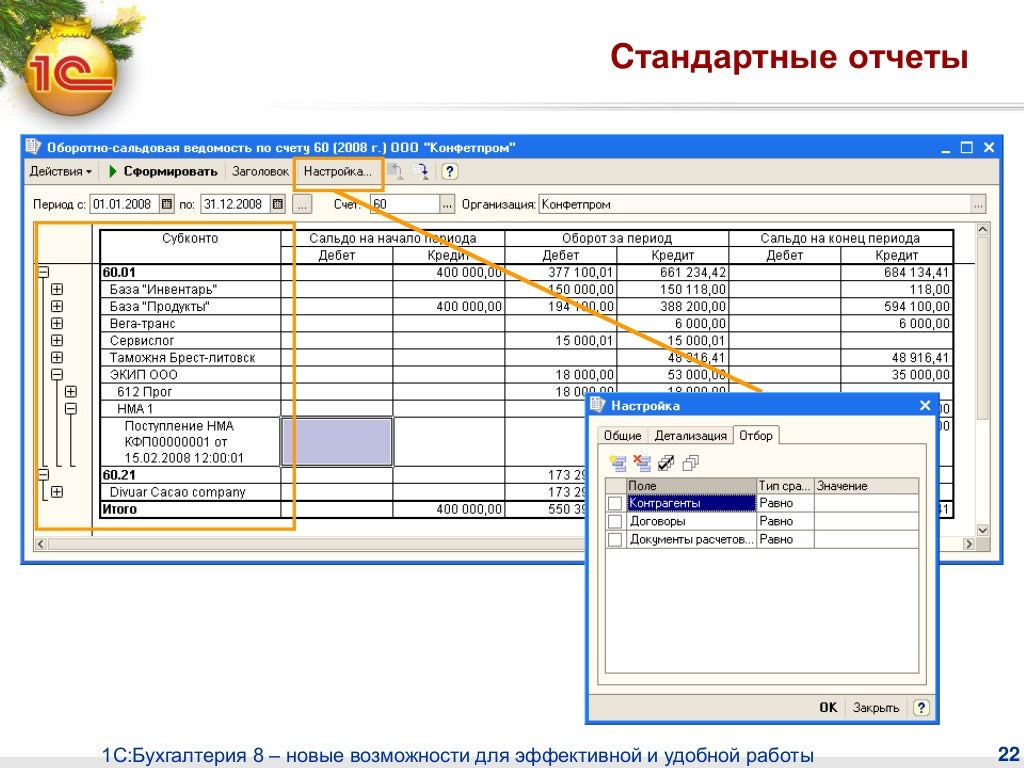
Task: Click the horizontal scrollbar left arrow
Action: coord(41,543)
